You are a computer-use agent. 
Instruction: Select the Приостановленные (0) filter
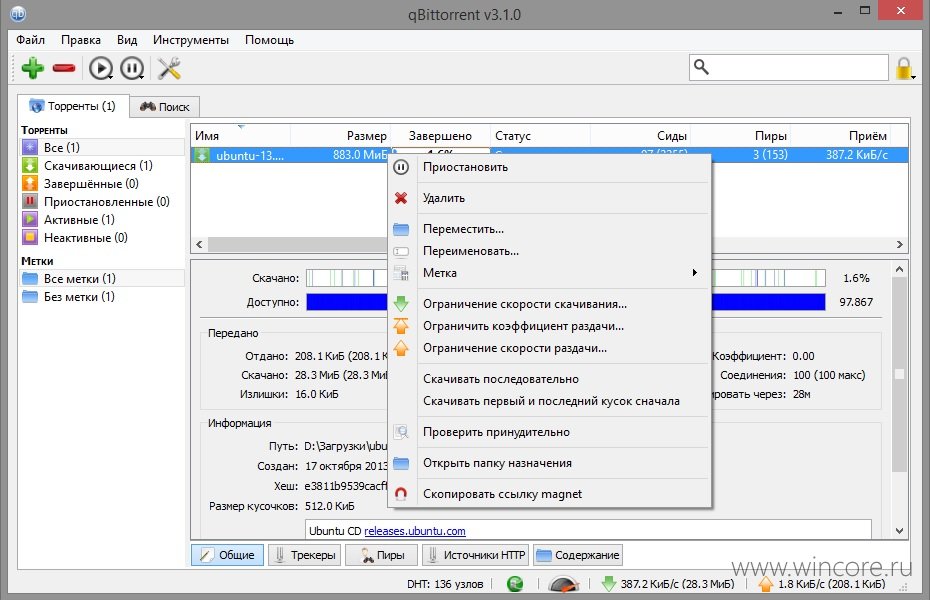pos(103,202)
